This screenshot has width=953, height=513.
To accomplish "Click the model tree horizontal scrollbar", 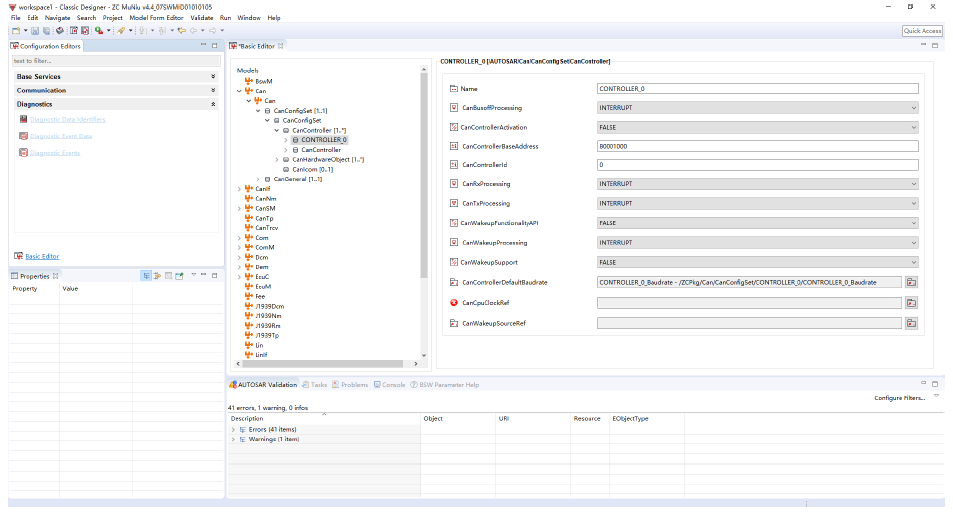I will click(322, 363).
